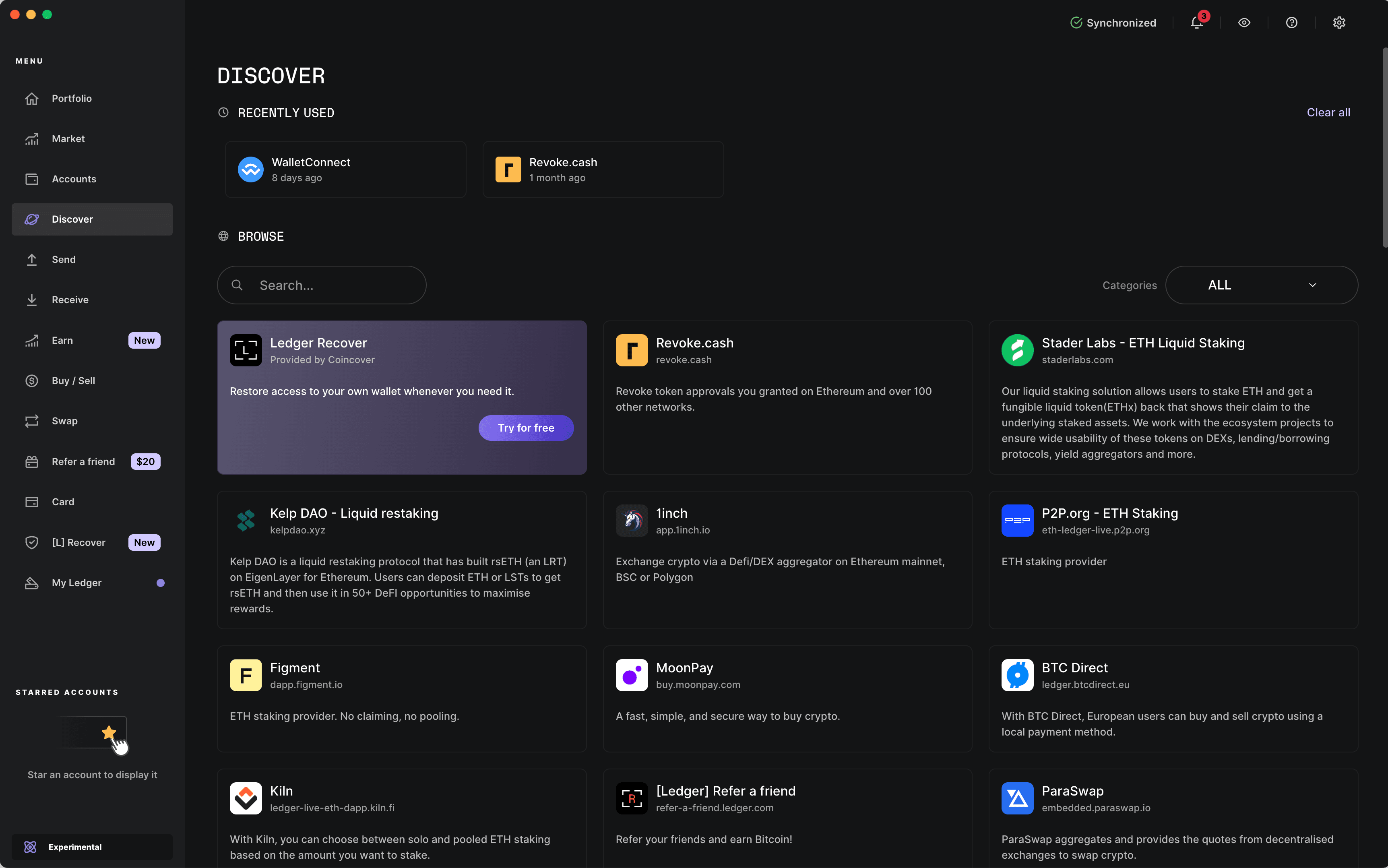Open the notifications bell
1388x868 pixels.
point(1196,23)
